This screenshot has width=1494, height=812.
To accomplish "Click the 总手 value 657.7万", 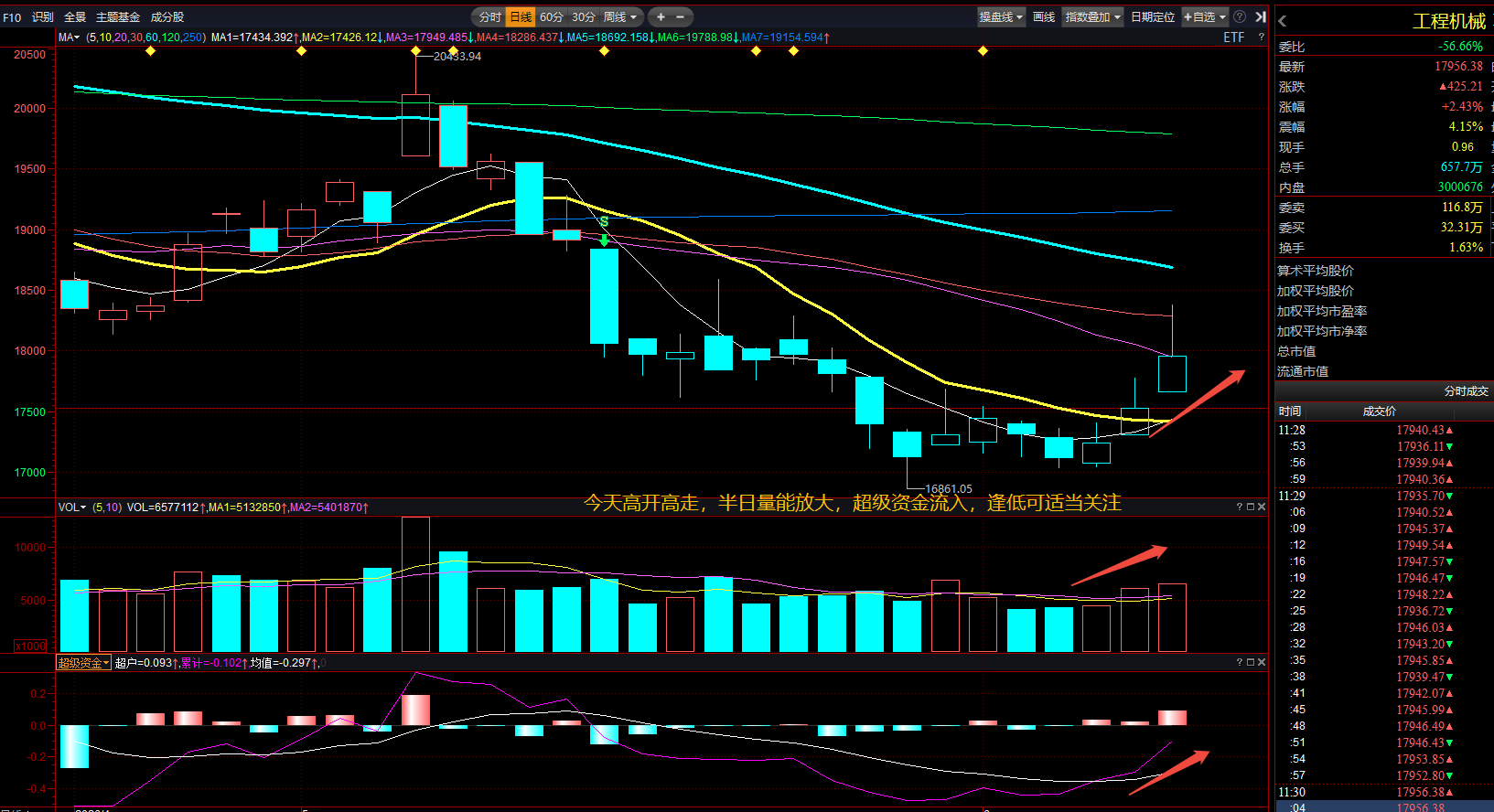I will [x=1462, y=166].
